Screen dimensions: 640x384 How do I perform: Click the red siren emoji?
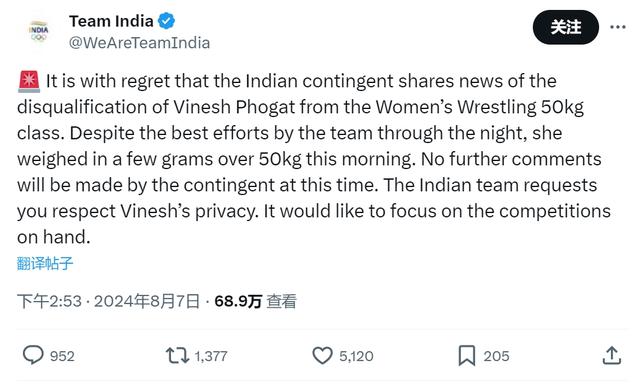pos(29,81)
